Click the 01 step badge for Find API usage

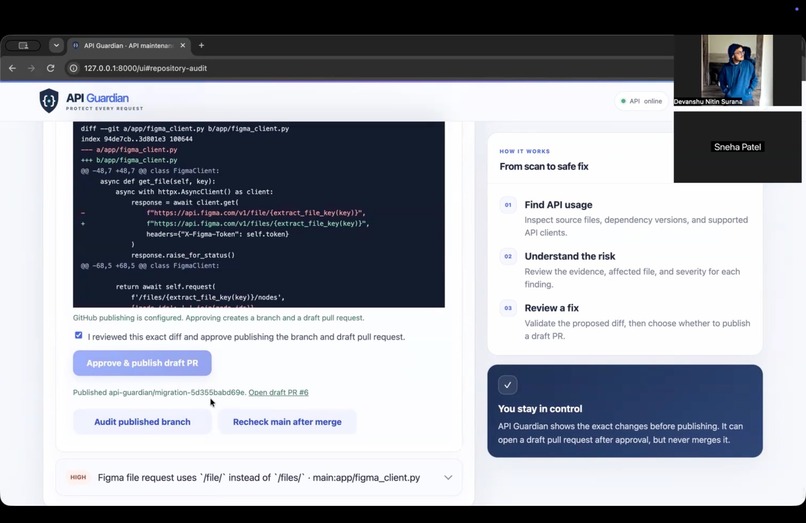click(508, 205)
